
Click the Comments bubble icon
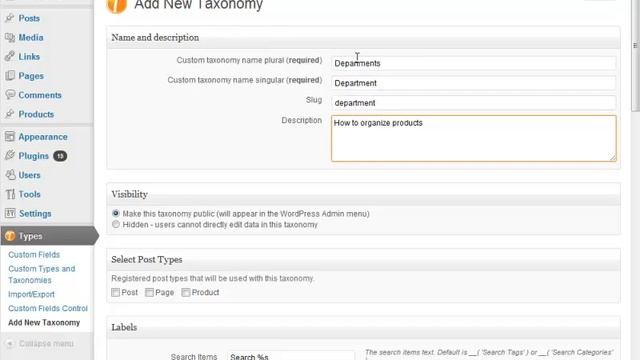point(10,95)
